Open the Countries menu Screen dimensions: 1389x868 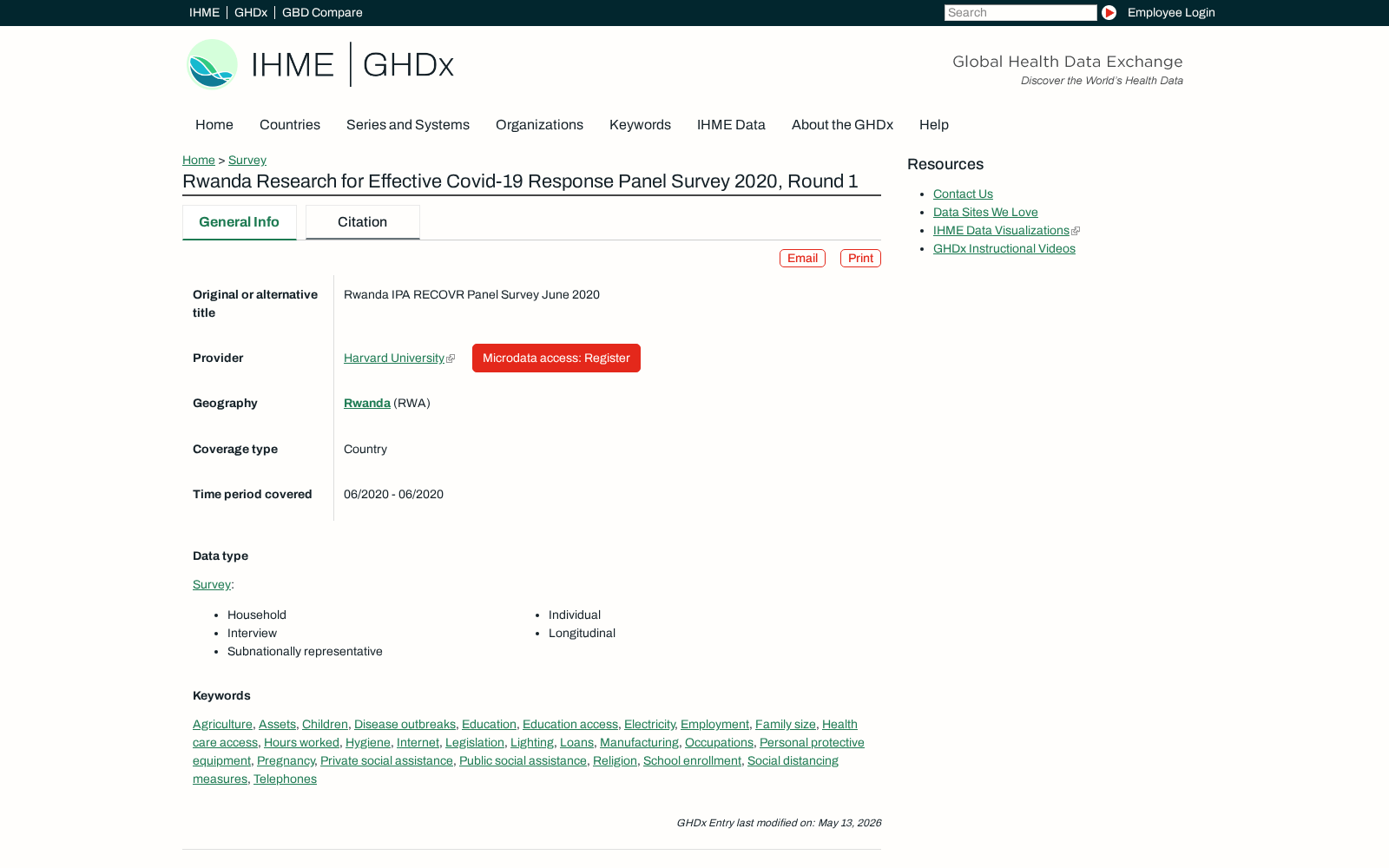[x=290, y=125]
